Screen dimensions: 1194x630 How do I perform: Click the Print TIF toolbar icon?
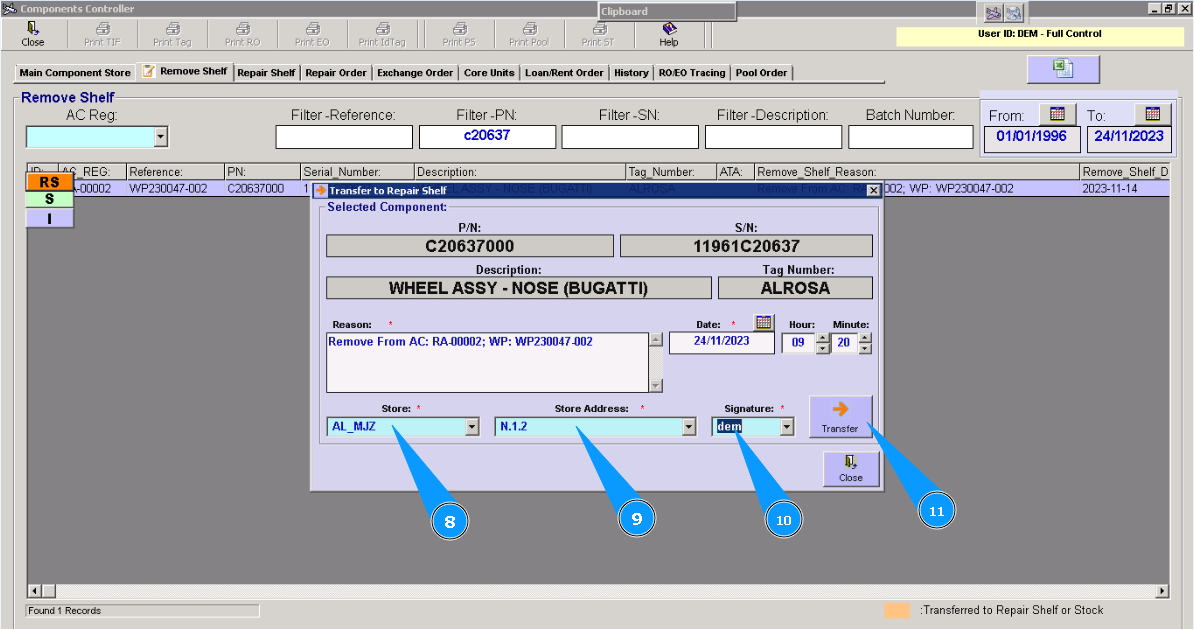102,34
